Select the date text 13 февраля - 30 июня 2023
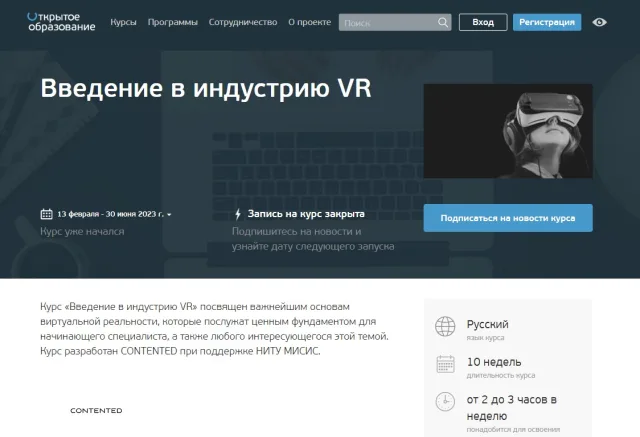This screenshot has width=640, height=437. point(110,214)
